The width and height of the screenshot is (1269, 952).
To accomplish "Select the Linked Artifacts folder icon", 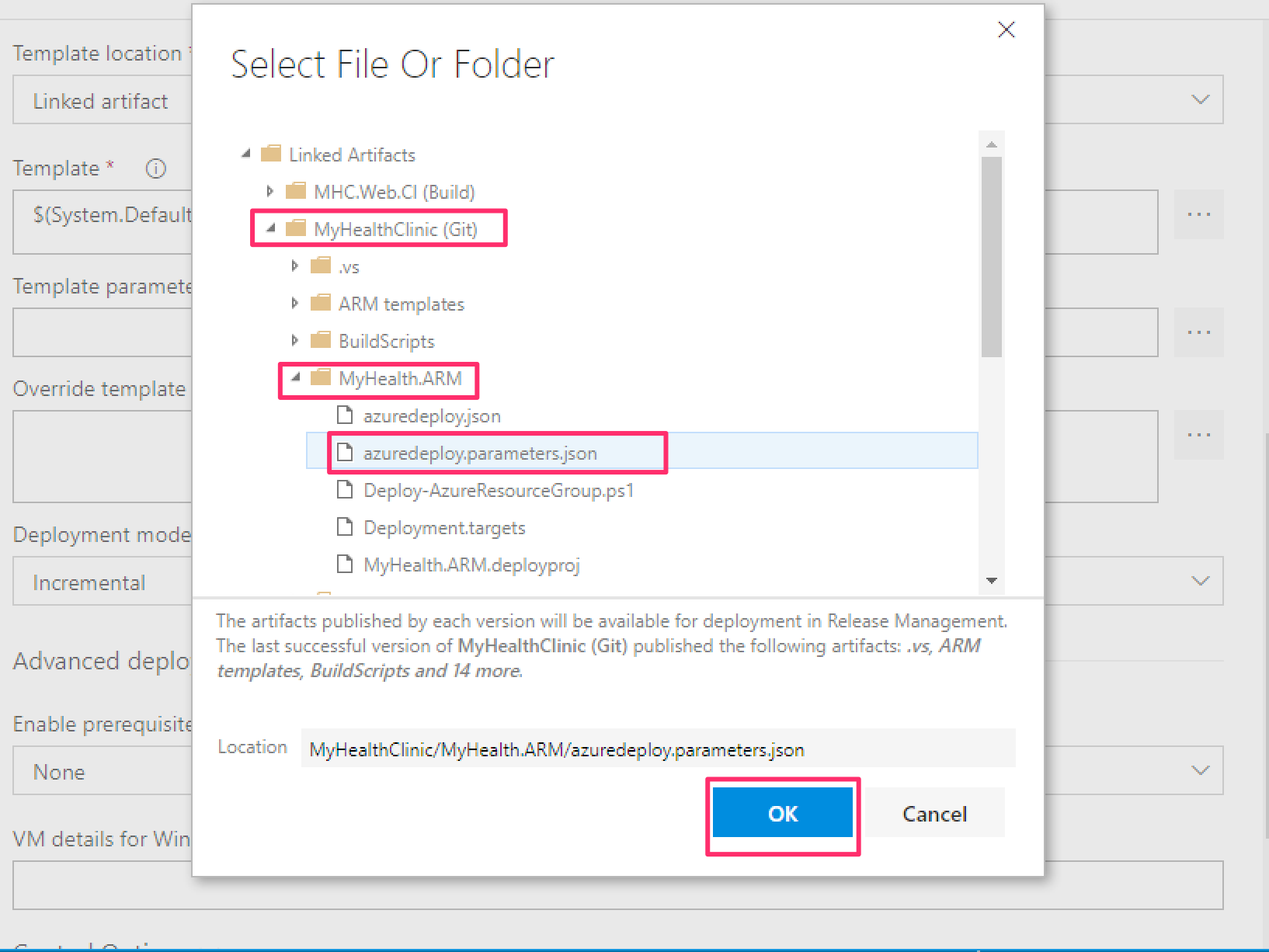I will [x=271, y=153].
